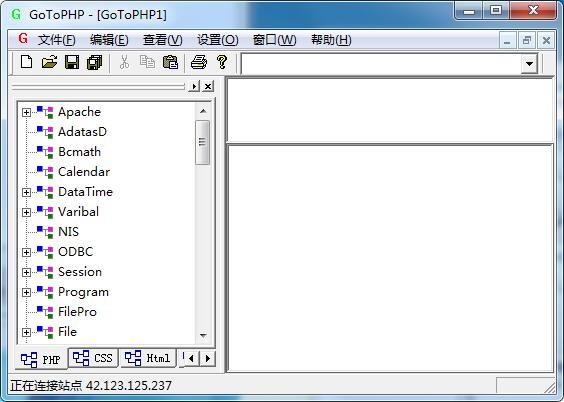Screen dimensions: 564x402
Task: Click the DataTime node icon
Action: (x=45, y=192)
